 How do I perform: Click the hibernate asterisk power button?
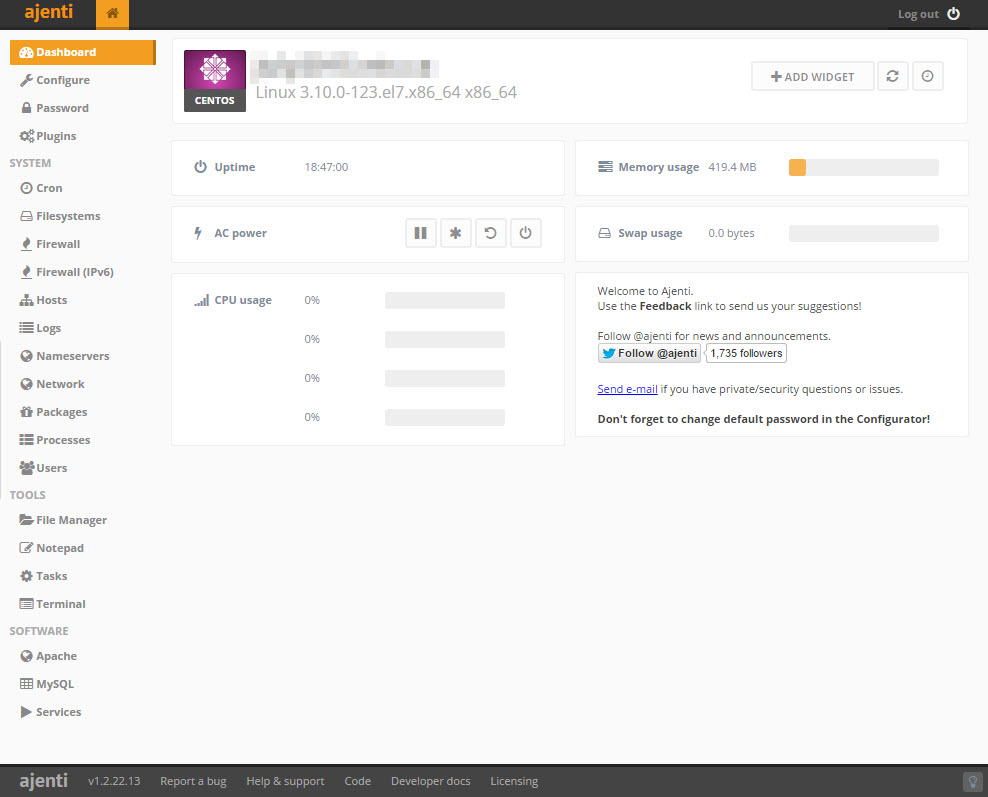pyautogui.click(x=456, y=233)
